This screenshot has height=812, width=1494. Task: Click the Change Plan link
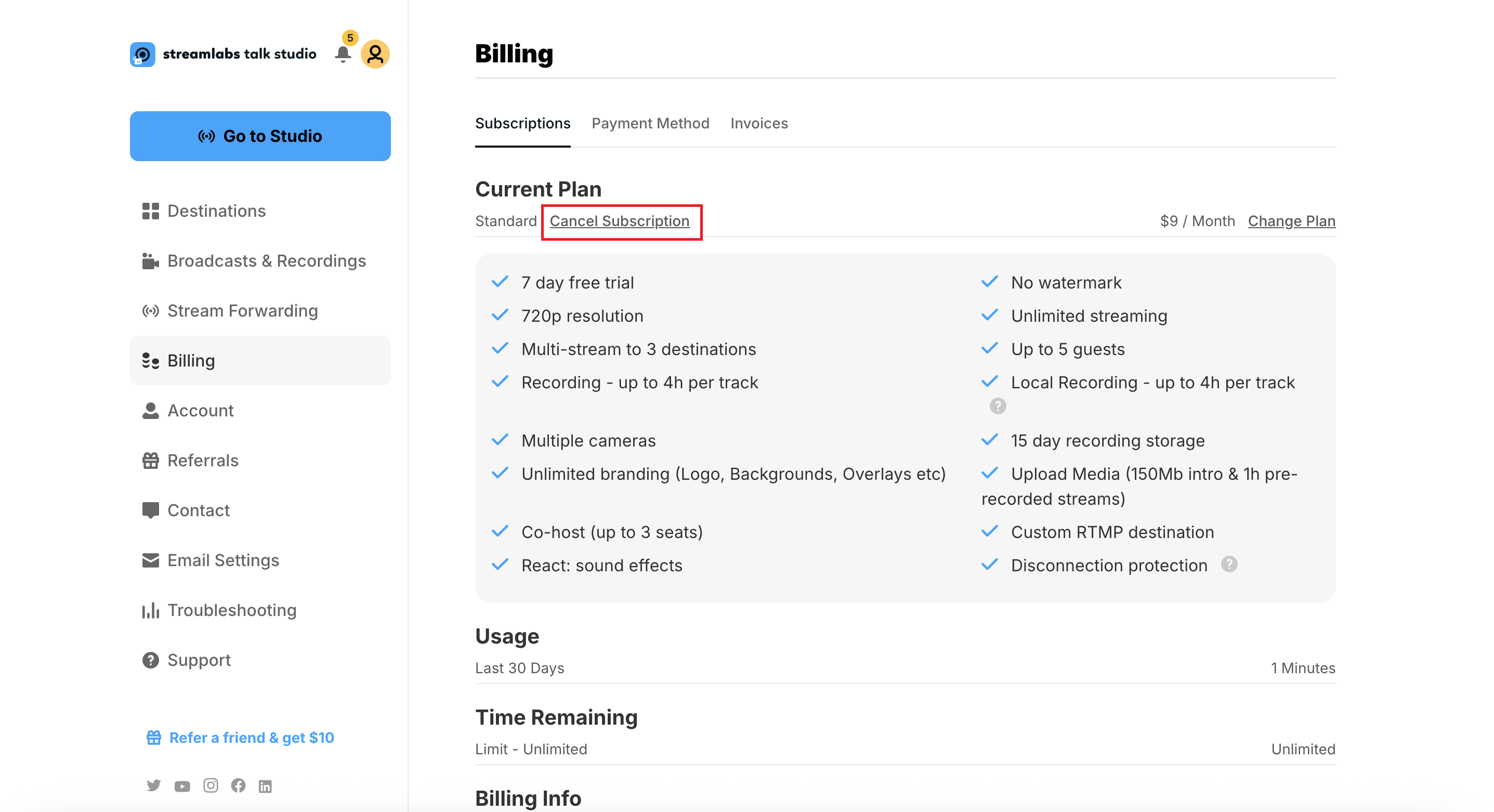pos(1291,221)
